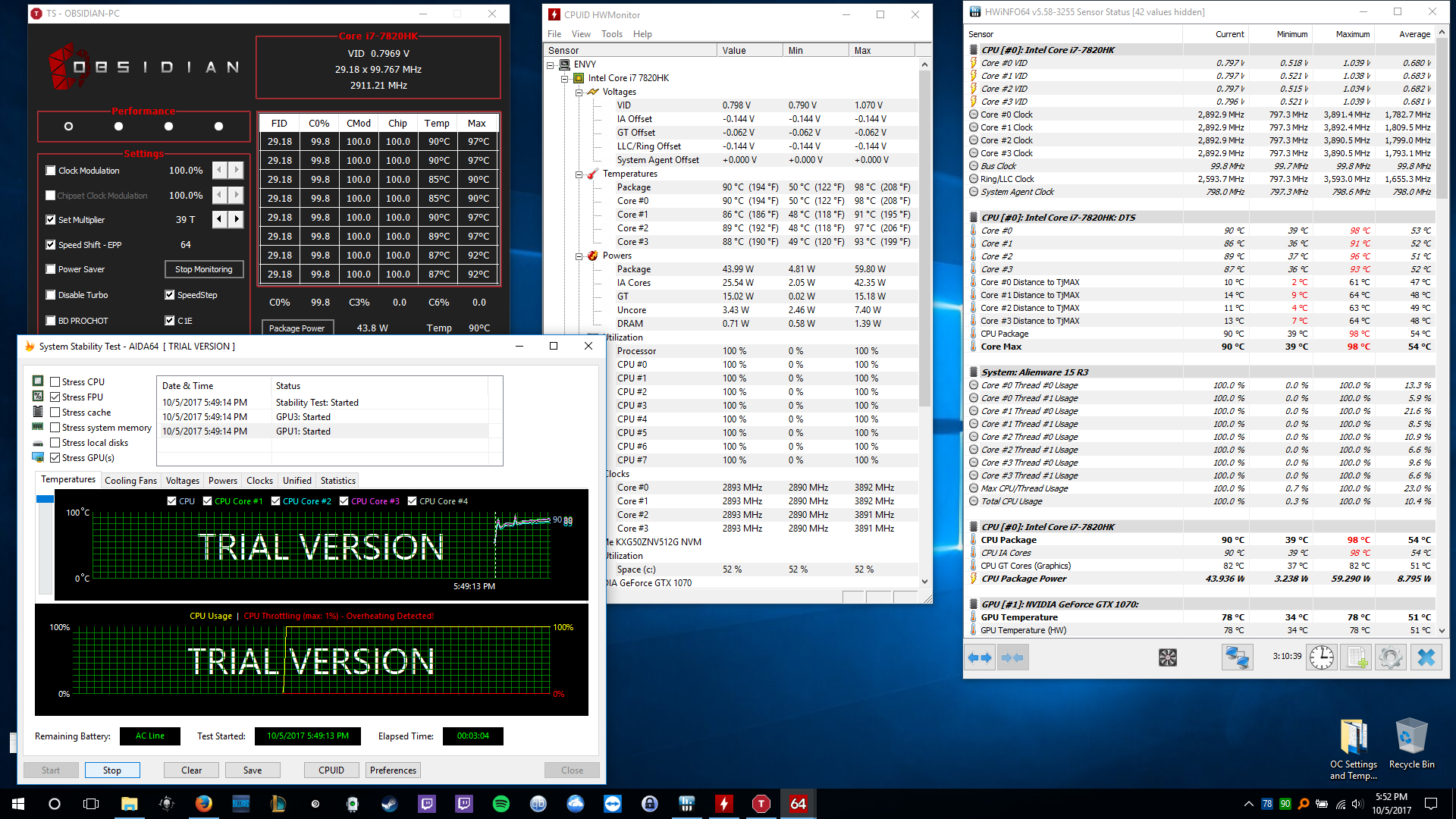1456x819 pixels.
Task: Open Tools menu in HWMonitor
Action: point(612,34)
